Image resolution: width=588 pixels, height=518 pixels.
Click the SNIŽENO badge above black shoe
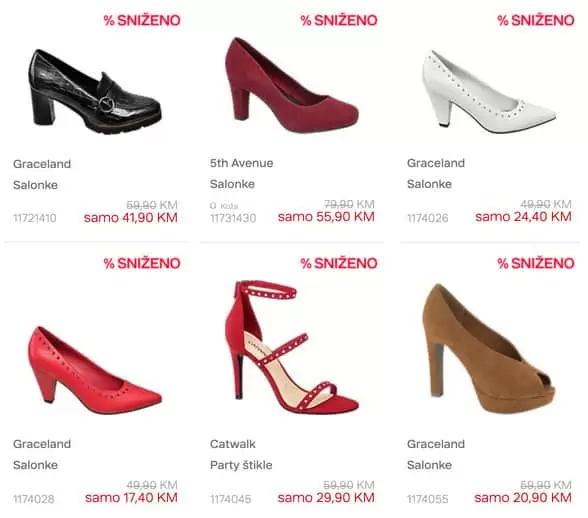142,20
